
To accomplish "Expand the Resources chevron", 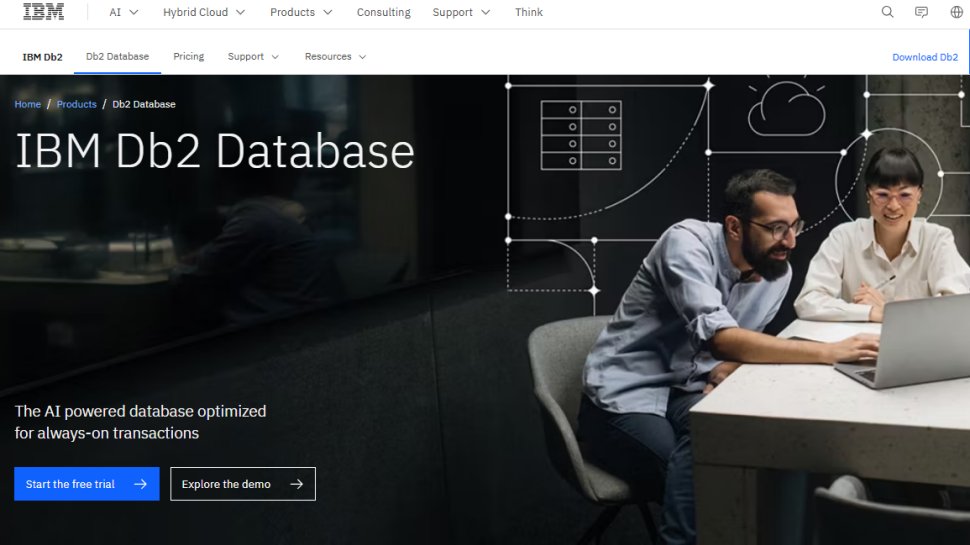I will (363, 57).
